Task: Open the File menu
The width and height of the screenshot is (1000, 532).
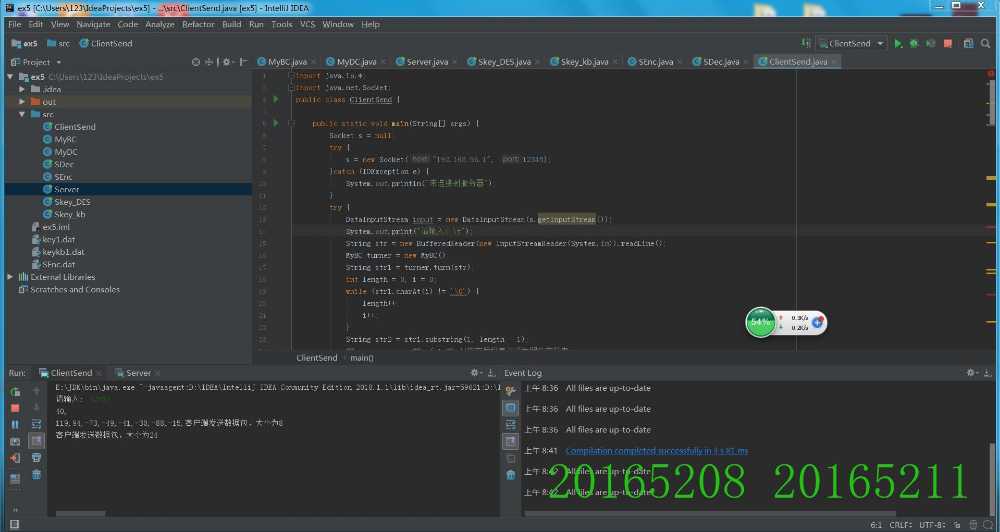Action: (x=15, y=24)
